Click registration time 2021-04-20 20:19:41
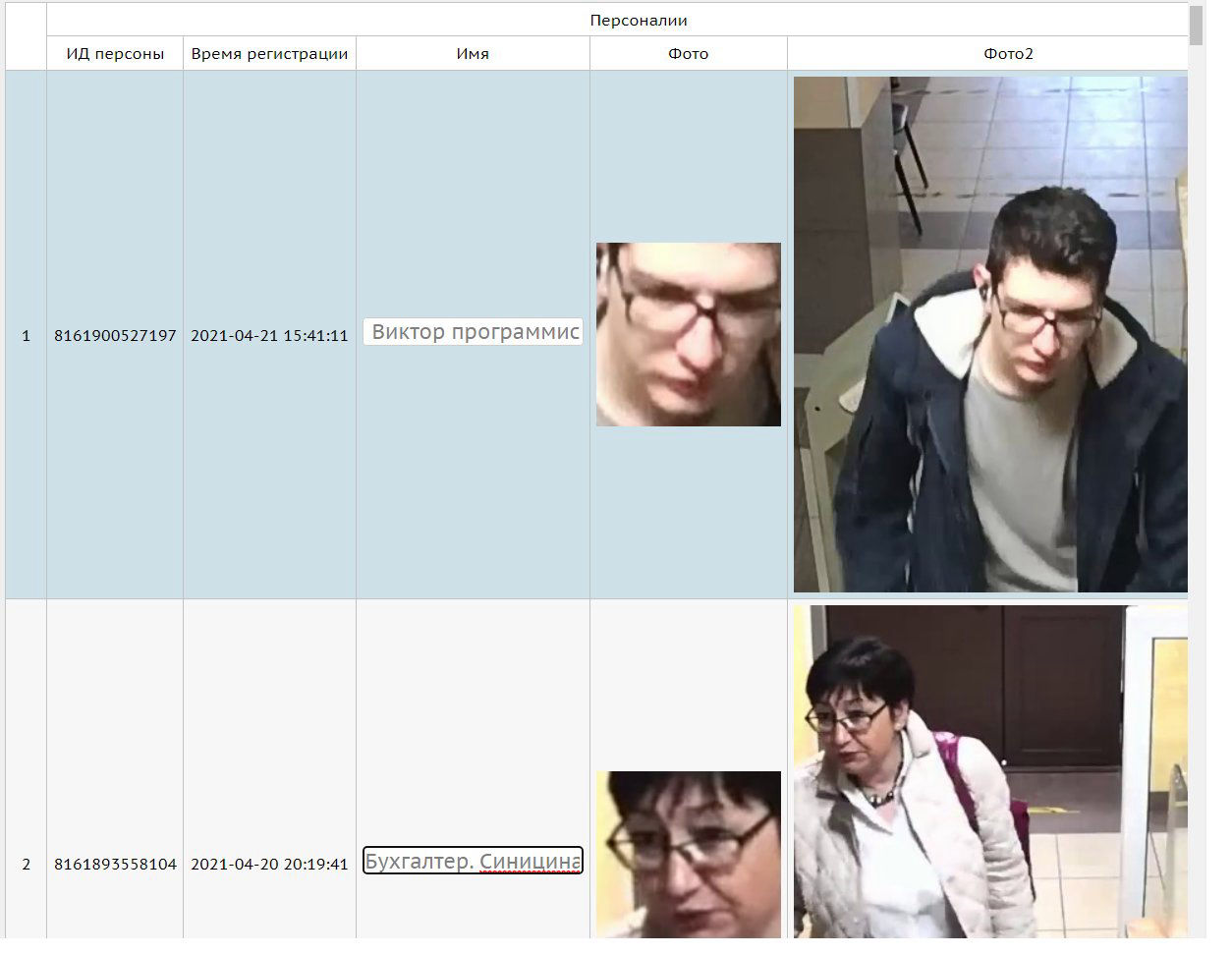 [x=269, y=865]
